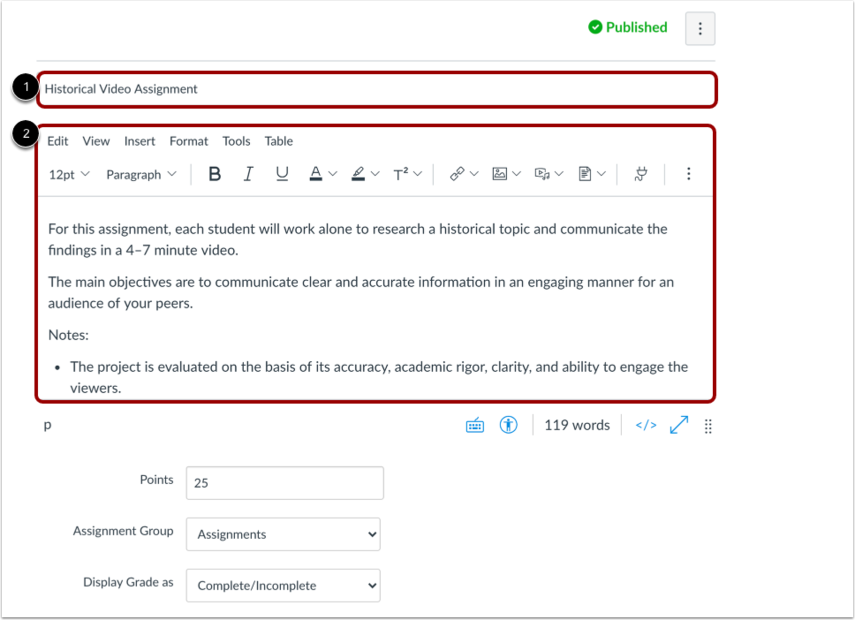Open the Format menu
Screen dimensions: 855x620
click(x=188, y=141)
